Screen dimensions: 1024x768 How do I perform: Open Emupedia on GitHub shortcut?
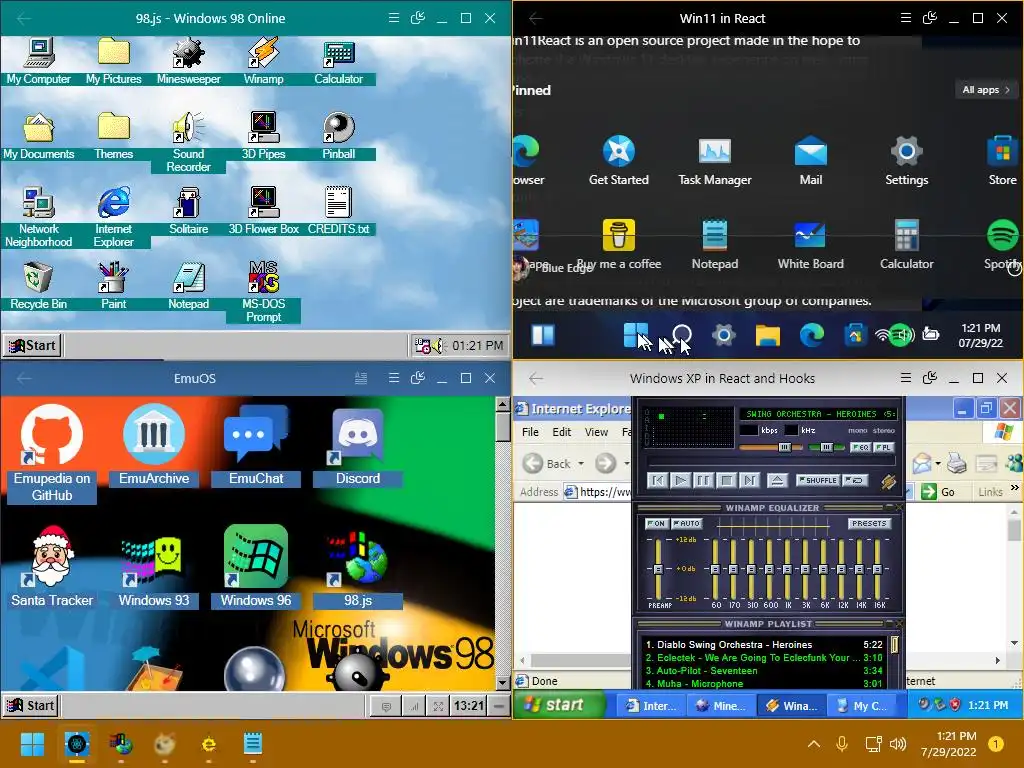[52, 453]
